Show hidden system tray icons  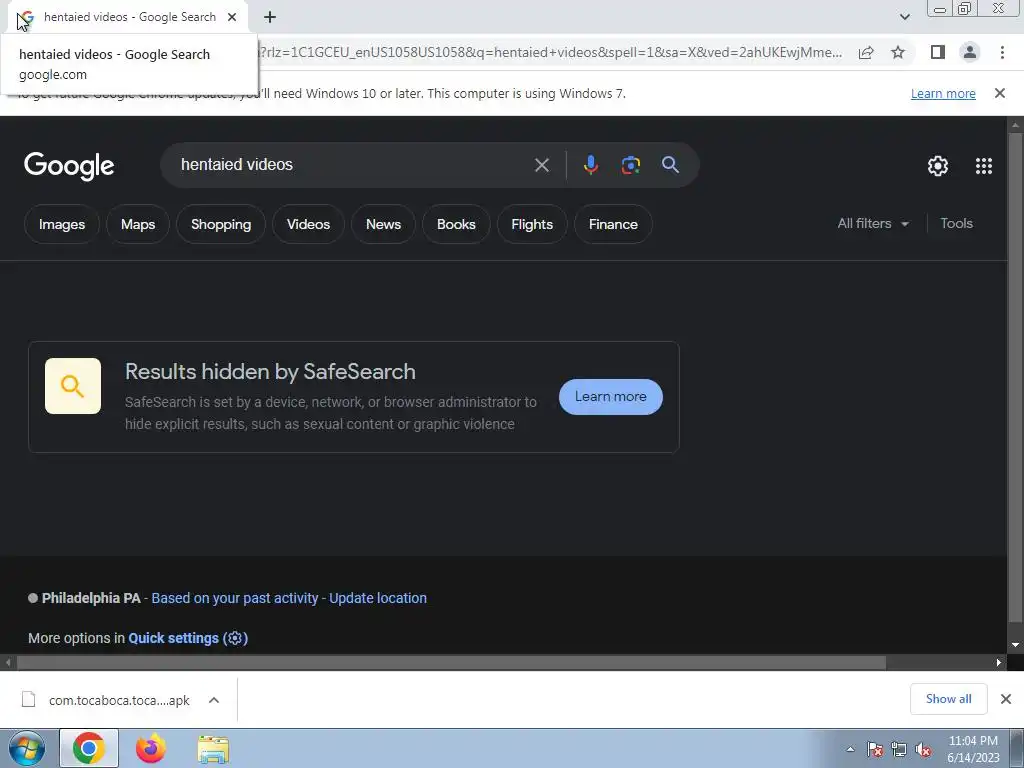tap(850, 749)
